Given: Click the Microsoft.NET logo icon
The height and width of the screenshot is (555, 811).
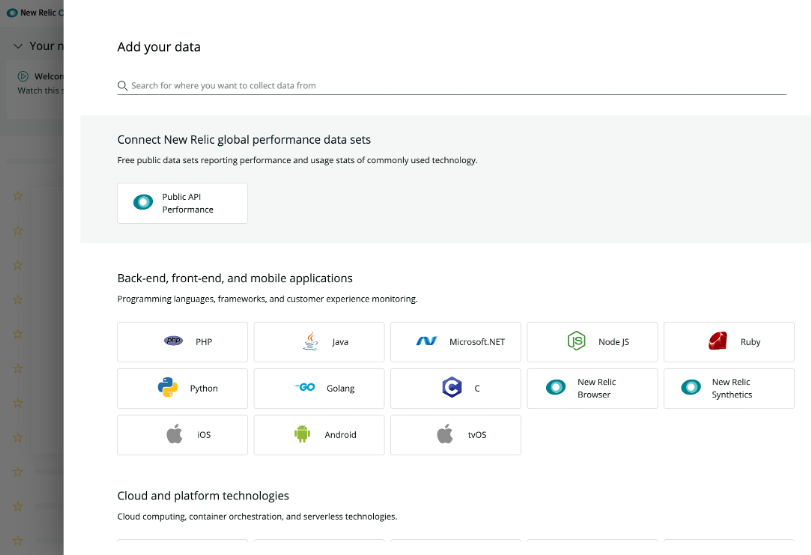Looking at the screenshot, I should click(x=427, y=341).
